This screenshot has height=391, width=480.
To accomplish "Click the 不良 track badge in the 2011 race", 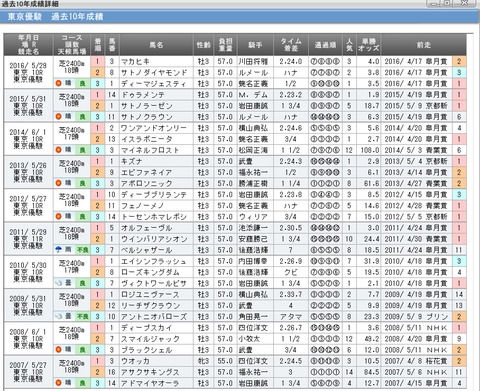I will coord(82,250).
